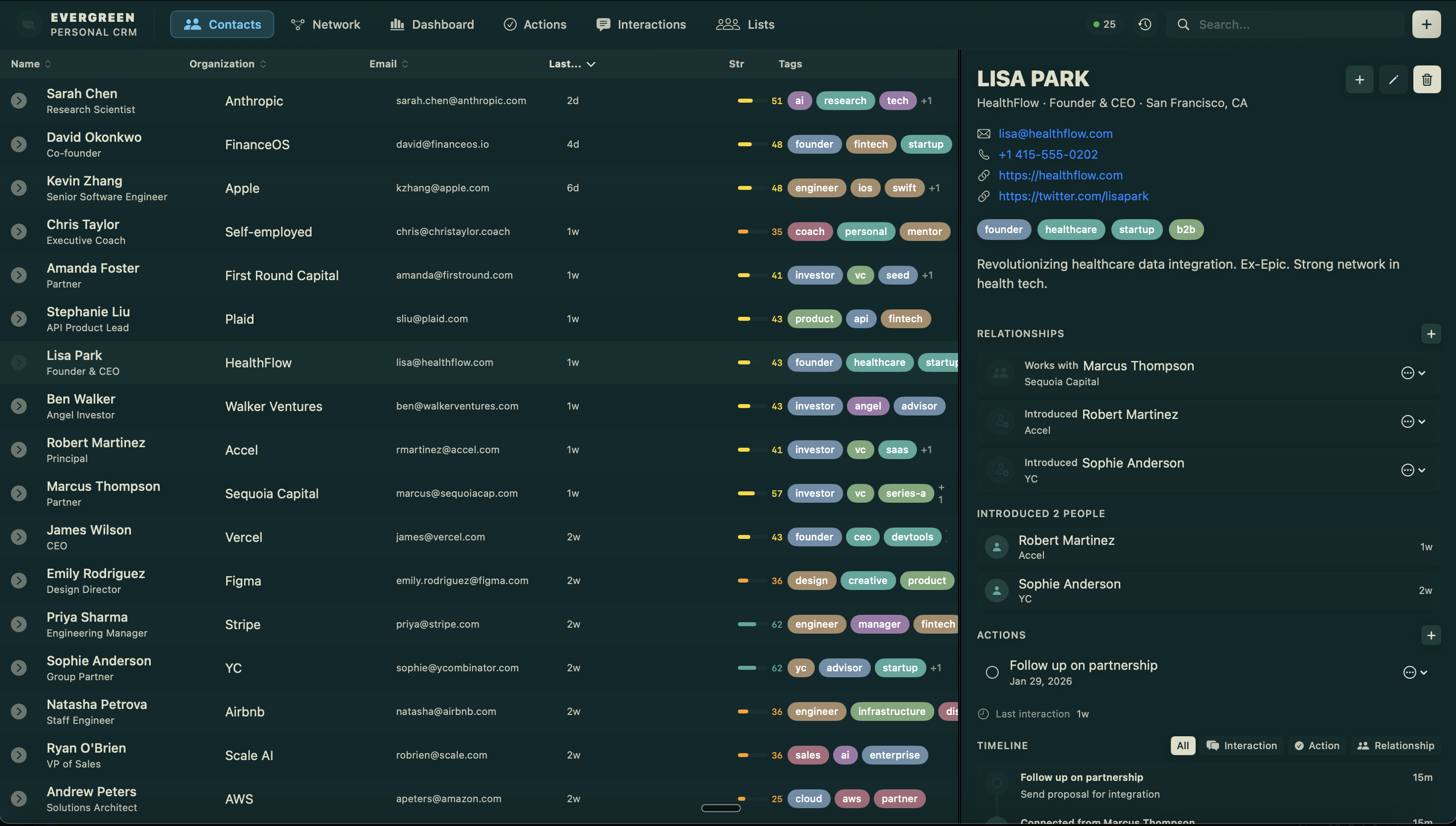
Task: Click Marcus Thompson's strength bar
Action: tap(746, 493)
